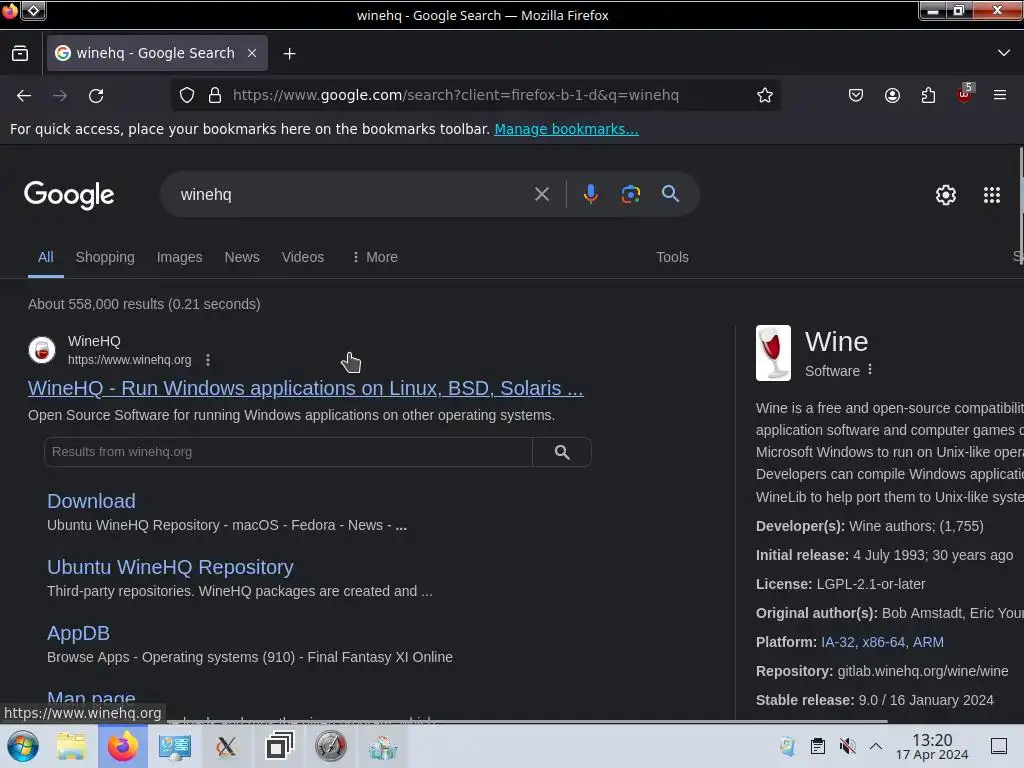1024x768 pixels.
Task: Open Firefox View recent browsing icon
Action: point(20,54)
